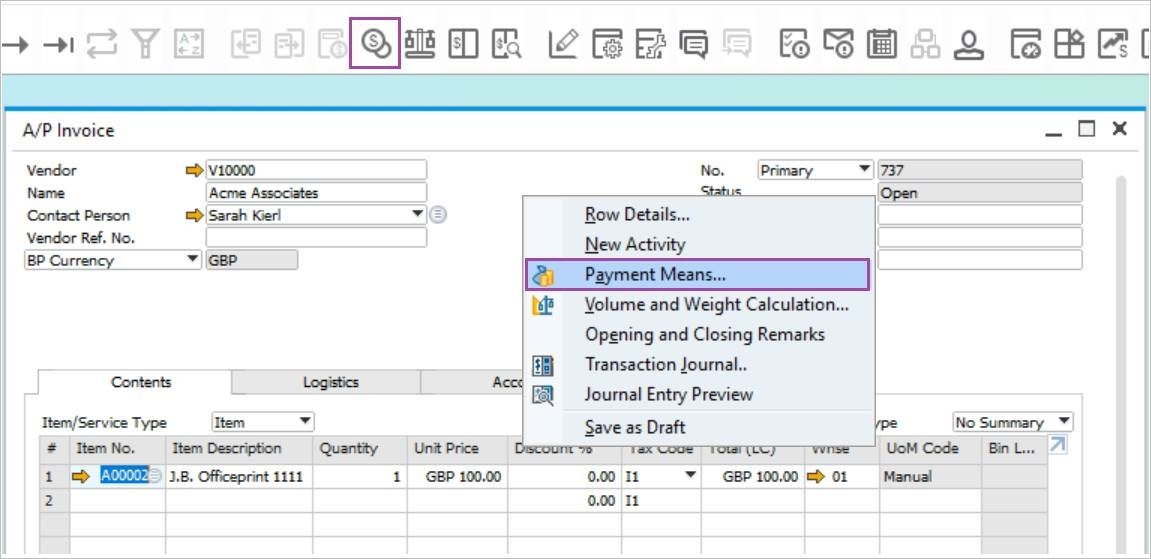The height and width of the screenshot is (559, 1151).
Task: Open Volume and Weight Calculation scales toolbar icon
Action: [420, 44]
